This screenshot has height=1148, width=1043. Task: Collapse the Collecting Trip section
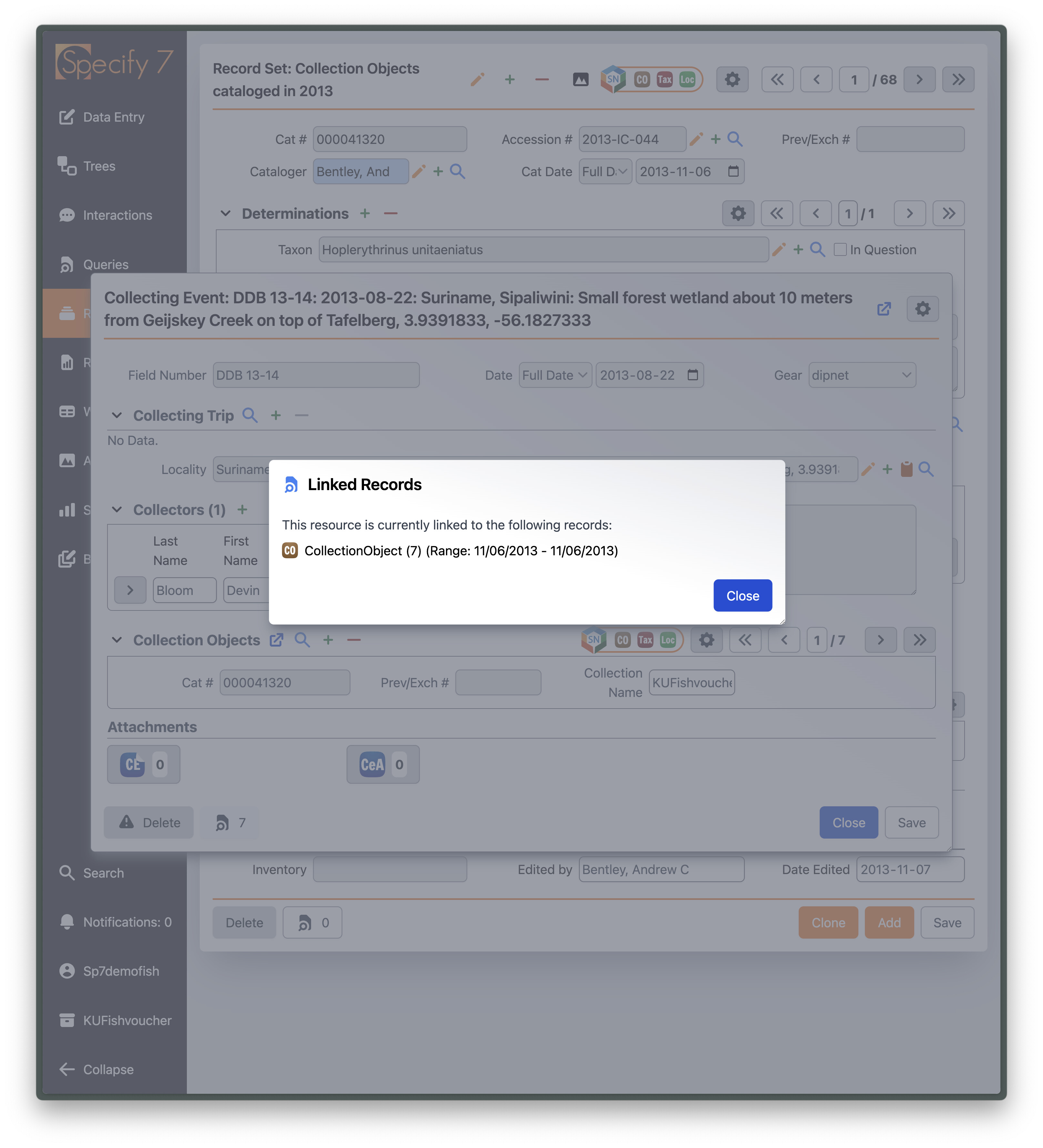(x=117, y=415)
